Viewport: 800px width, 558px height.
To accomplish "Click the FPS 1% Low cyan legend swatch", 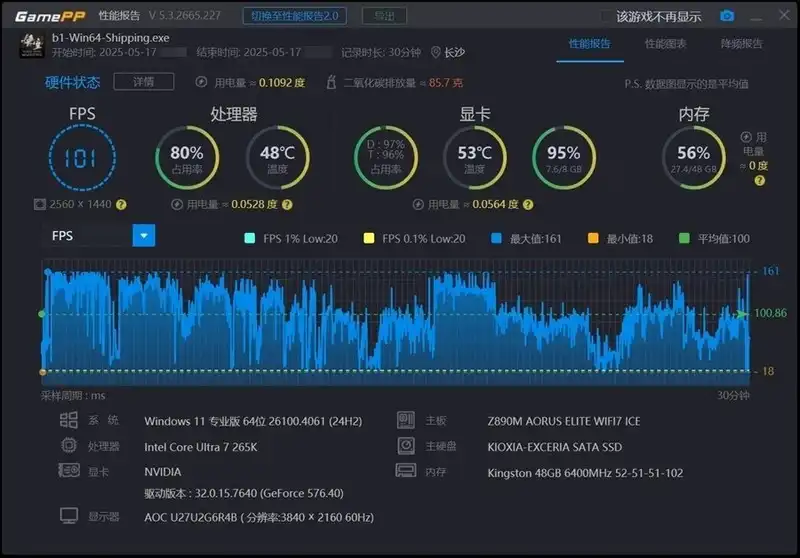I will pyautogui.click(x=249, y=238).
